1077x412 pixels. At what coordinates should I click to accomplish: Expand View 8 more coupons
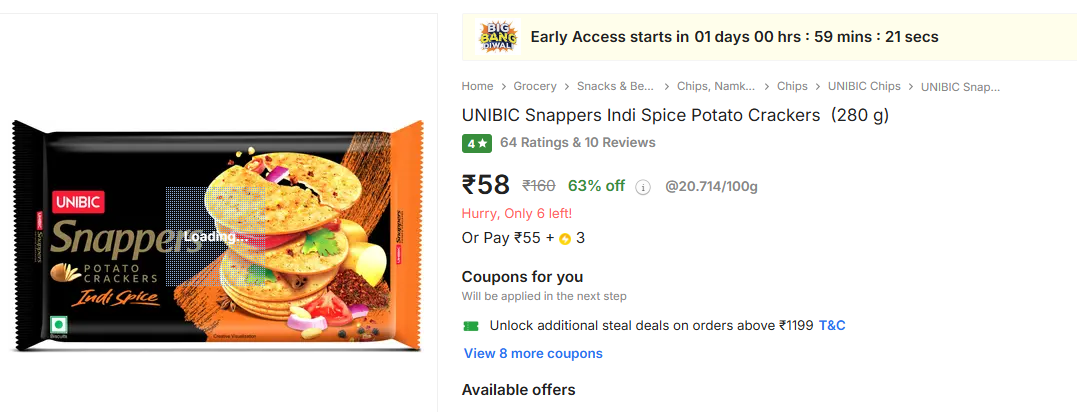(x=533, y=354)
